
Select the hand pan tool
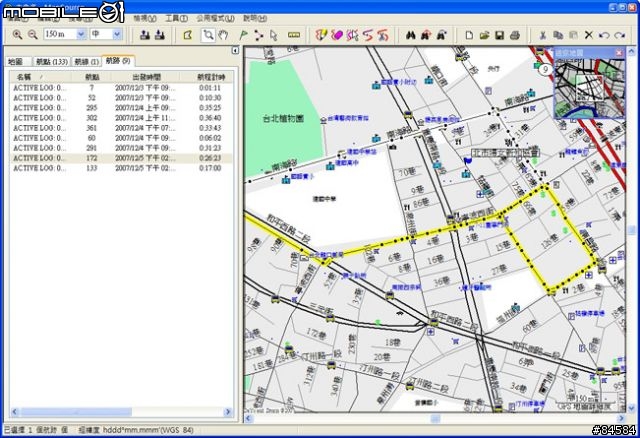[223, 35]
